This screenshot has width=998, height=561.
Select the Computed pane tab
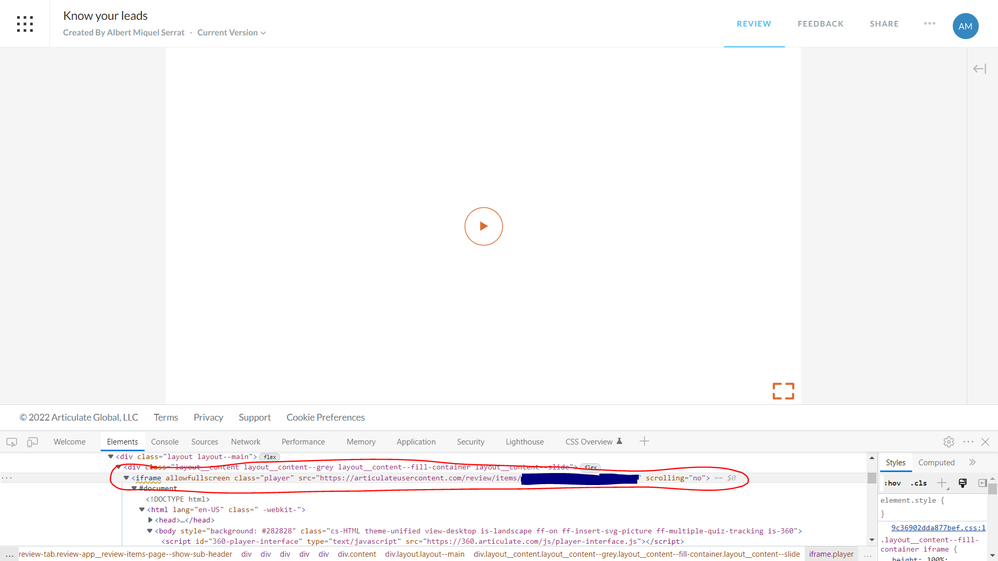pyautogui.click(x=936, y=463)
